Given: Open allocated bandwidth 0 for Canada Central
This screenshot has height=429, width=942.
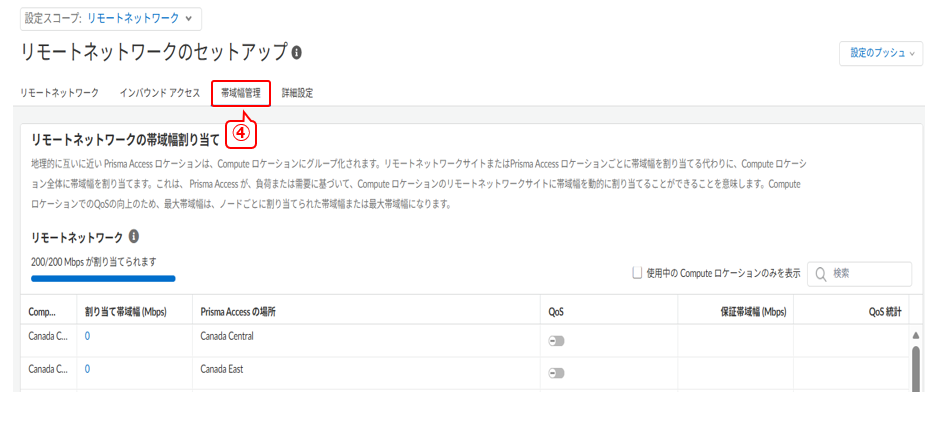Looking at the screenshot, I should click(x=87, y=336).
